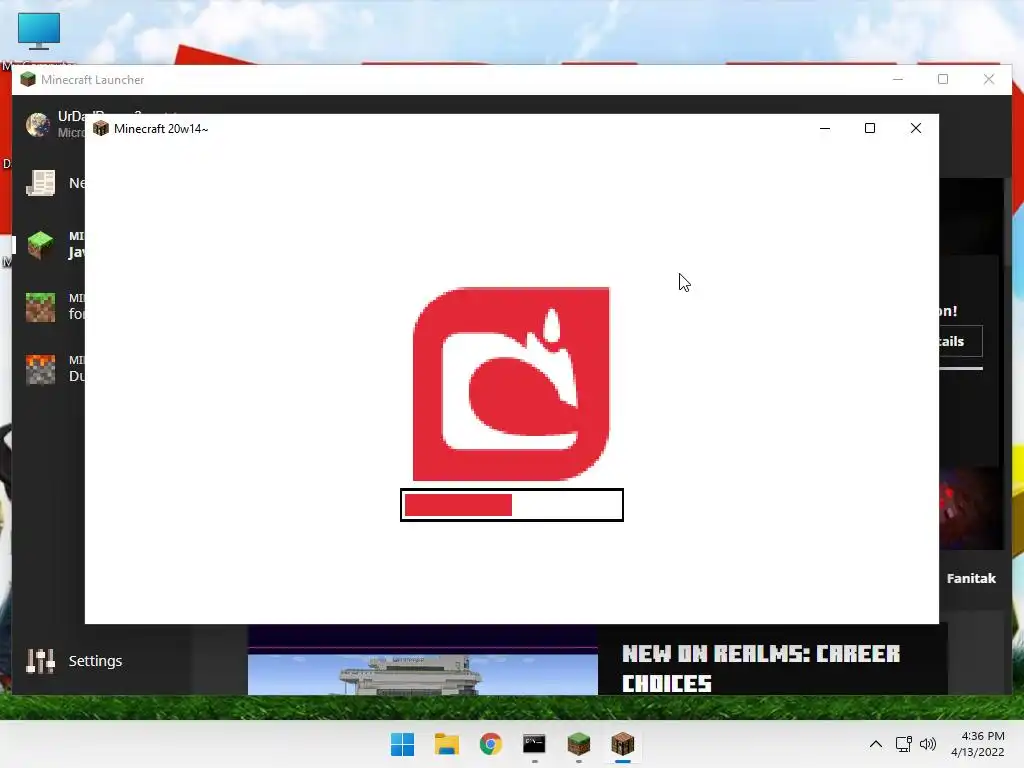Open File Explorer from the taskbar

(x=447, y=744)
